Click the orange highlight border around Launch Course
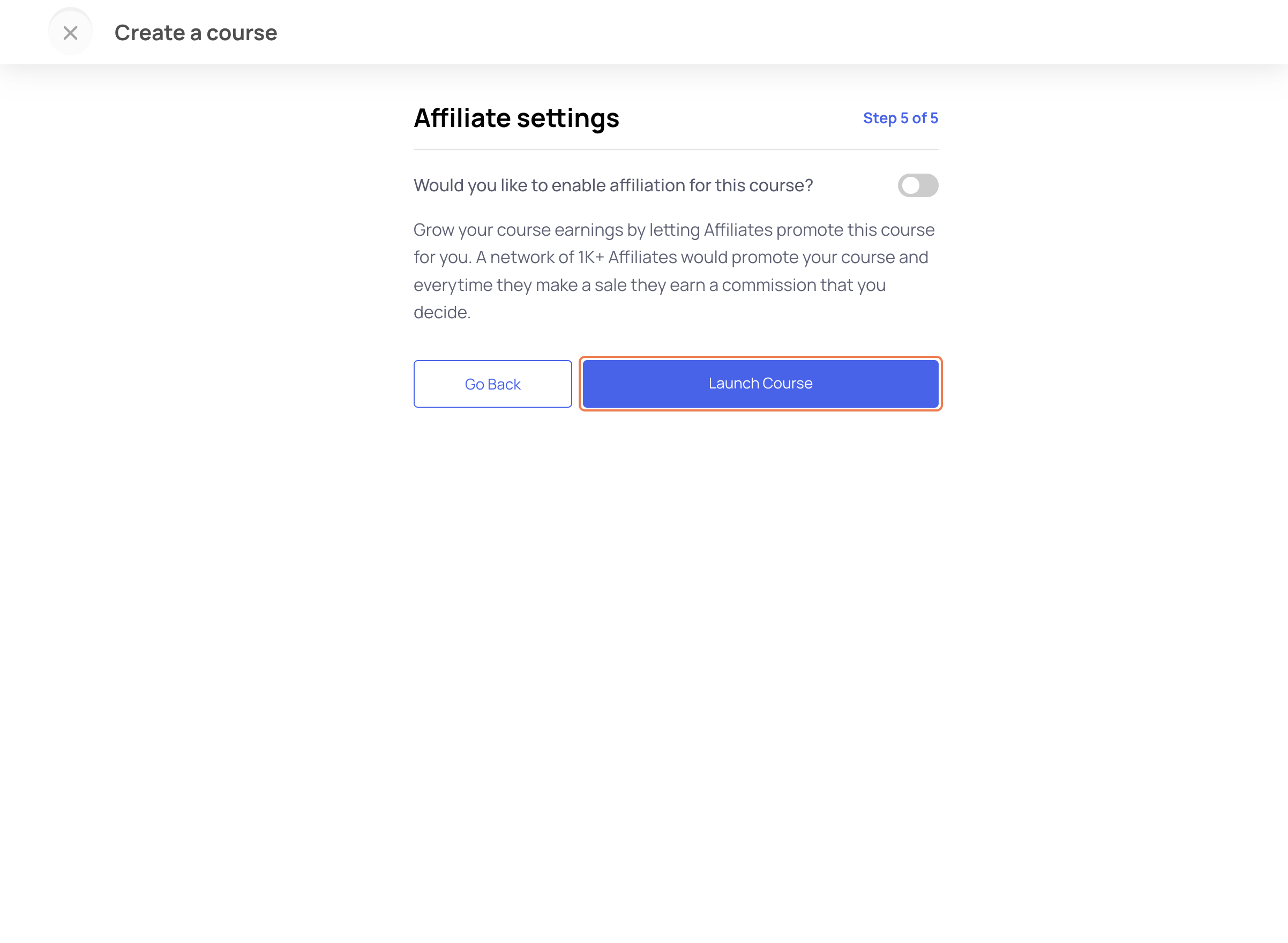Screen dimensions: 1288x943 coord(760,357)
